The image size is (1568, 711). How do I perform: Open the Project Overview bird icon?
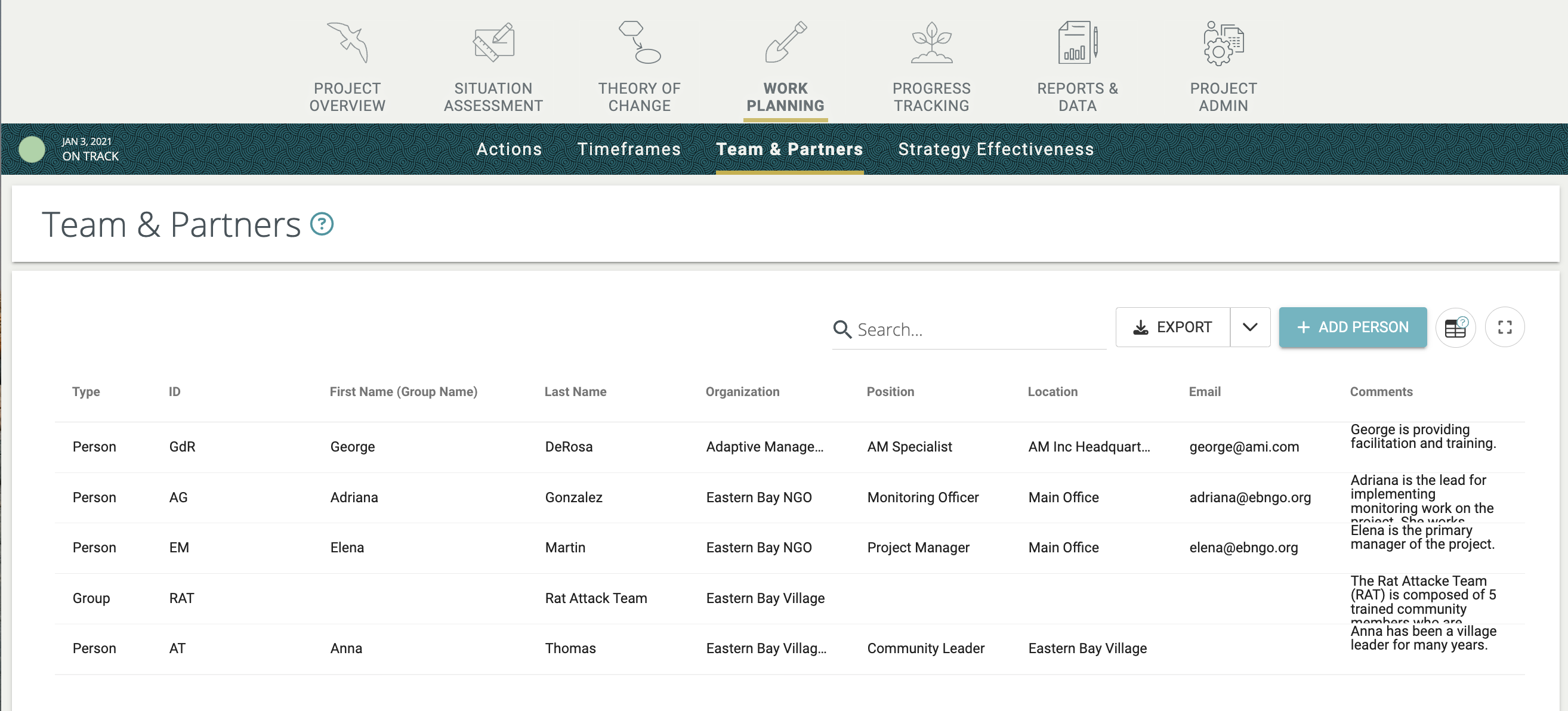tap(347, 42)
